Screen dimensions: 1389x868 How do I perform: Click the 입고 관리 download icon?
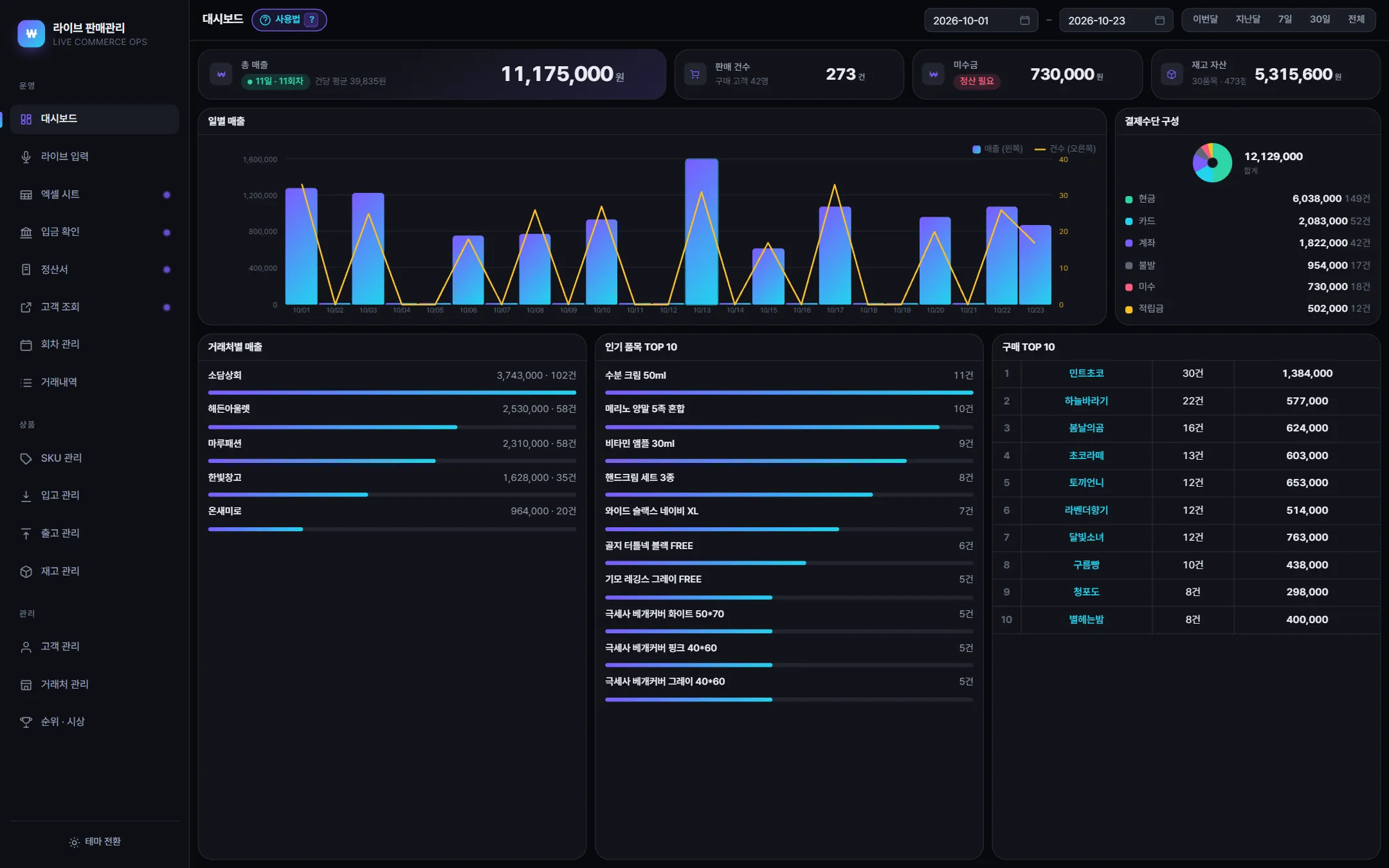coord(26,496)
